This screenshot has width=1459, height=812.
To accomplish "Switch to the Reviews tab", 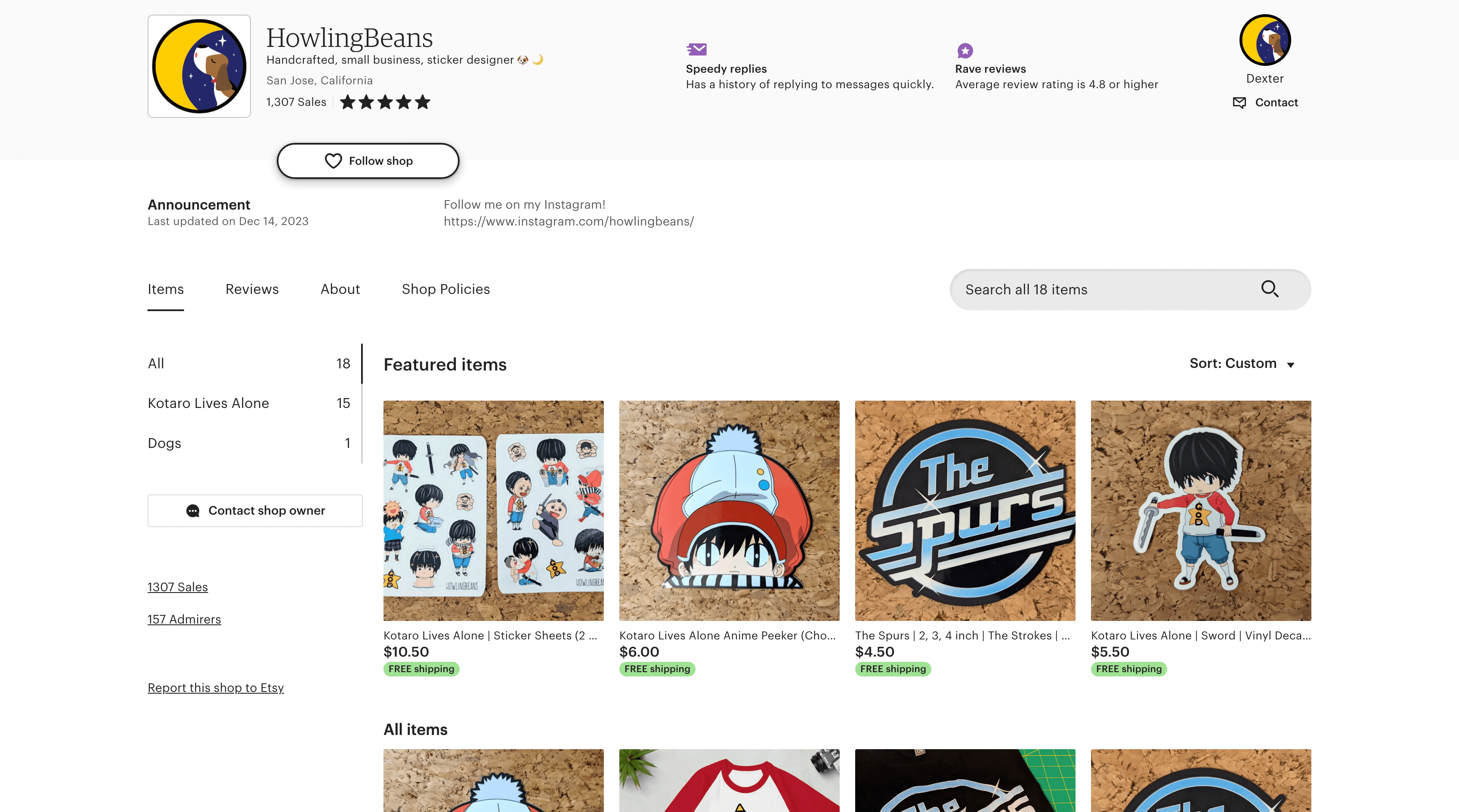I will (x=252, y=289).
